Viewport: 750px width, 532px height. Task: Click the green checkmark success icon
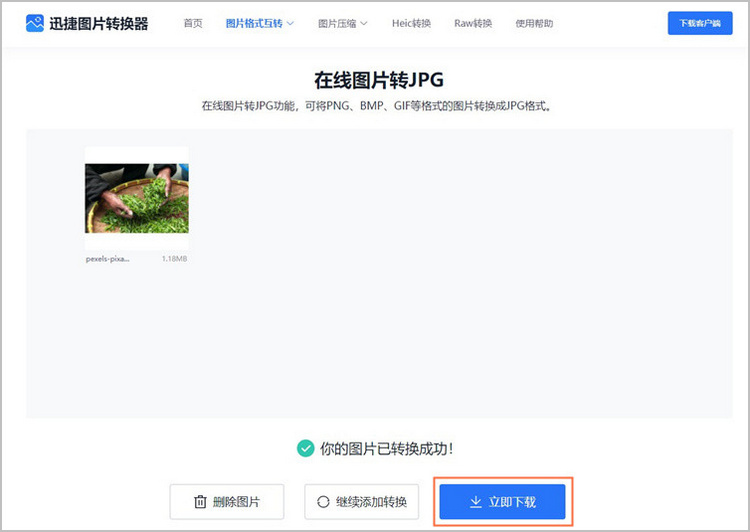tap(306, 449)
